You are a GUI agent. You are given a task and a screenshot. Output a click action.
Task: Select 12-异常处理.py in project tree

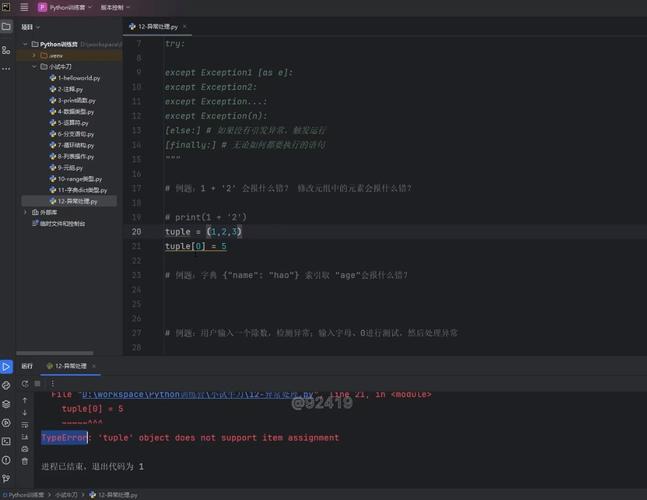click(73, 201)
